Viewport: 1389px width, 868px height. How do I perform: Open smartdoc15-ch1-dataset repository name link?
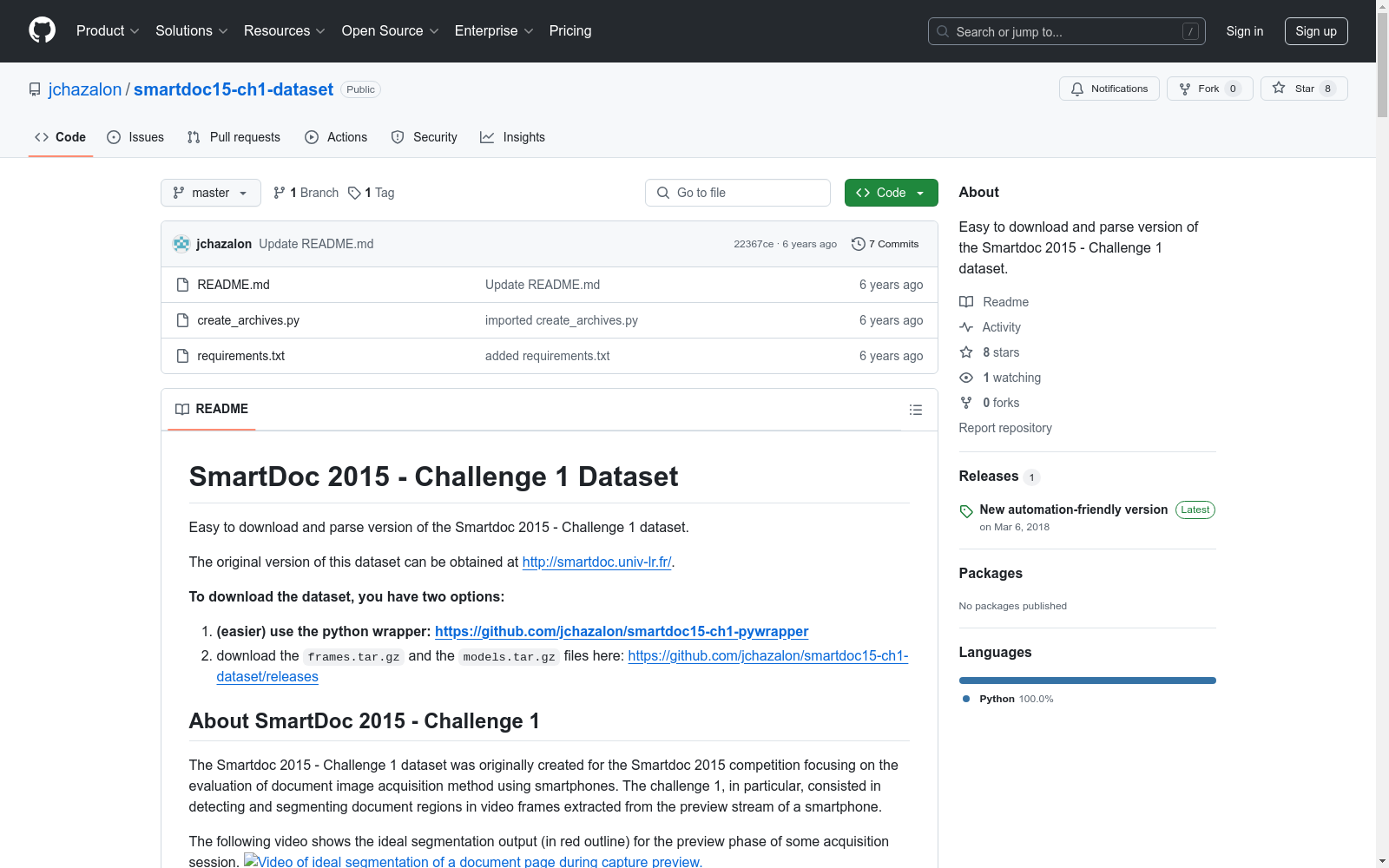[x=234, y=89]
